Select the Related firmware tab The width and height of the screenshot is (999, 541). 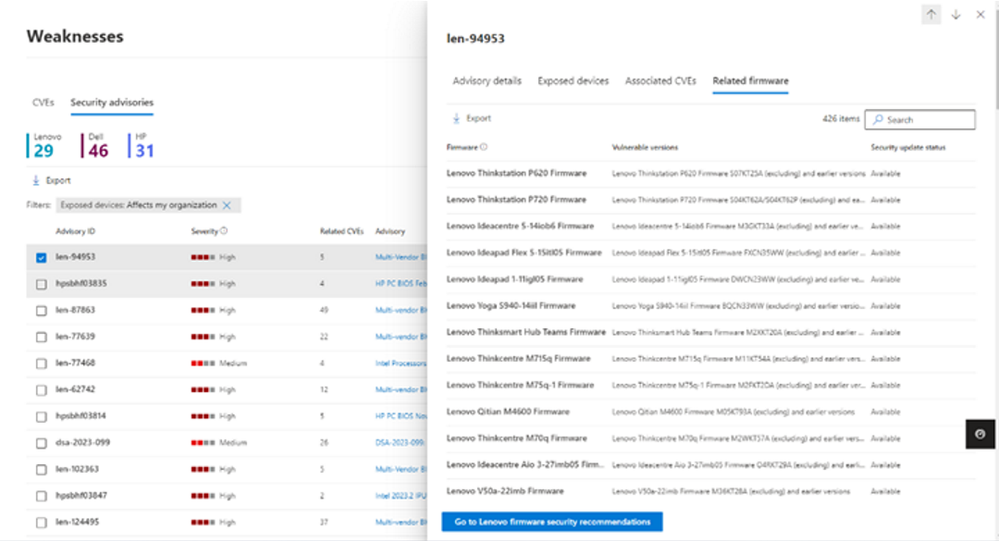pos(751,81)
